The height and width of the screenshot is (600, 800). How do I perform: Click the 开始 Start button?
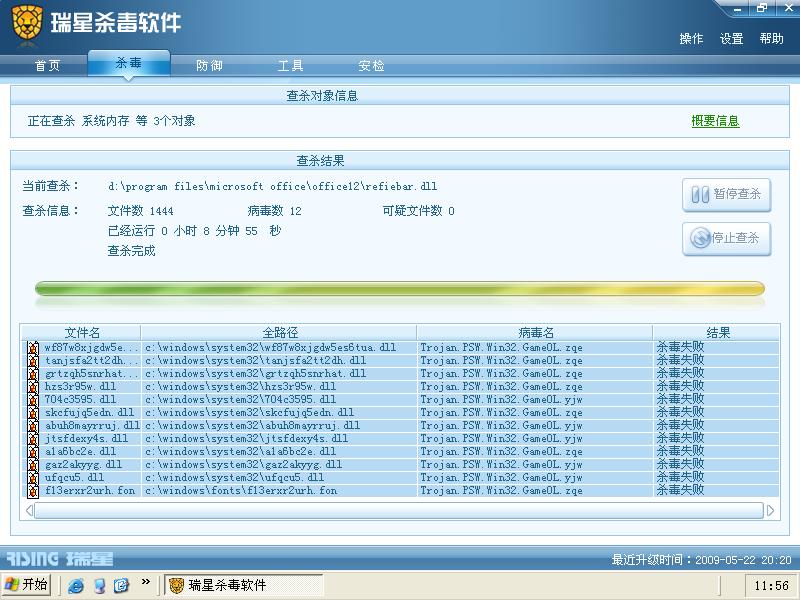27,585
